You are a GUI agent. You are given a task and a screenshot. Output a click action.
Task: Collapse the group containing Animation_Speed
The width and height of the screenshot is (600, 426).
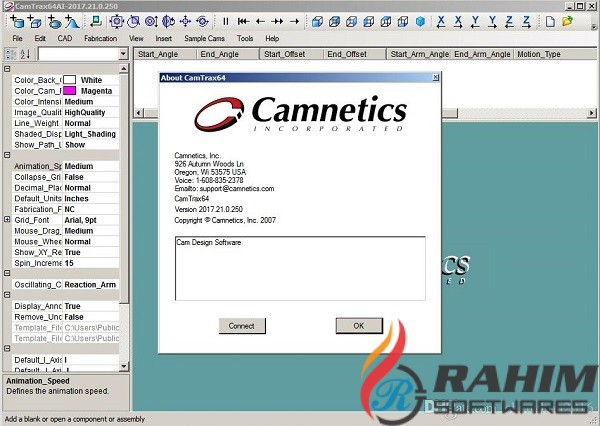point(7,155)
